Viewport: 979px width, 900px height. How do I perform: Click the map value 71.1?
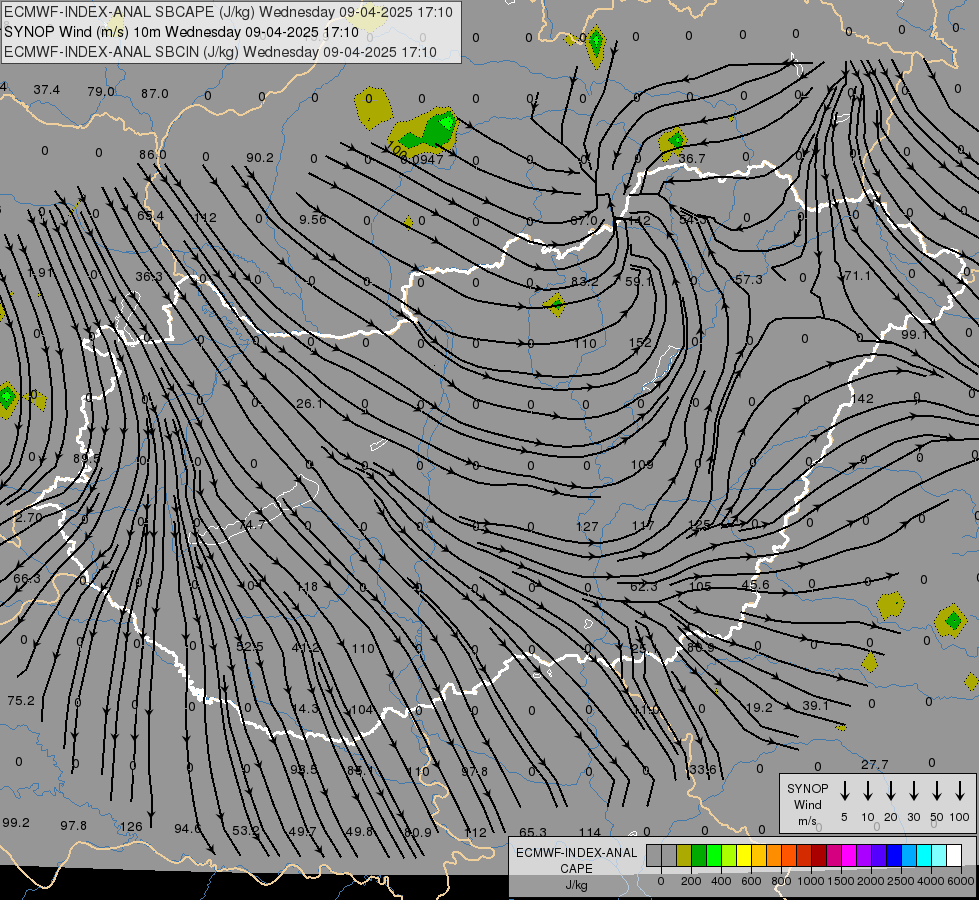click(x=857, y=275)
